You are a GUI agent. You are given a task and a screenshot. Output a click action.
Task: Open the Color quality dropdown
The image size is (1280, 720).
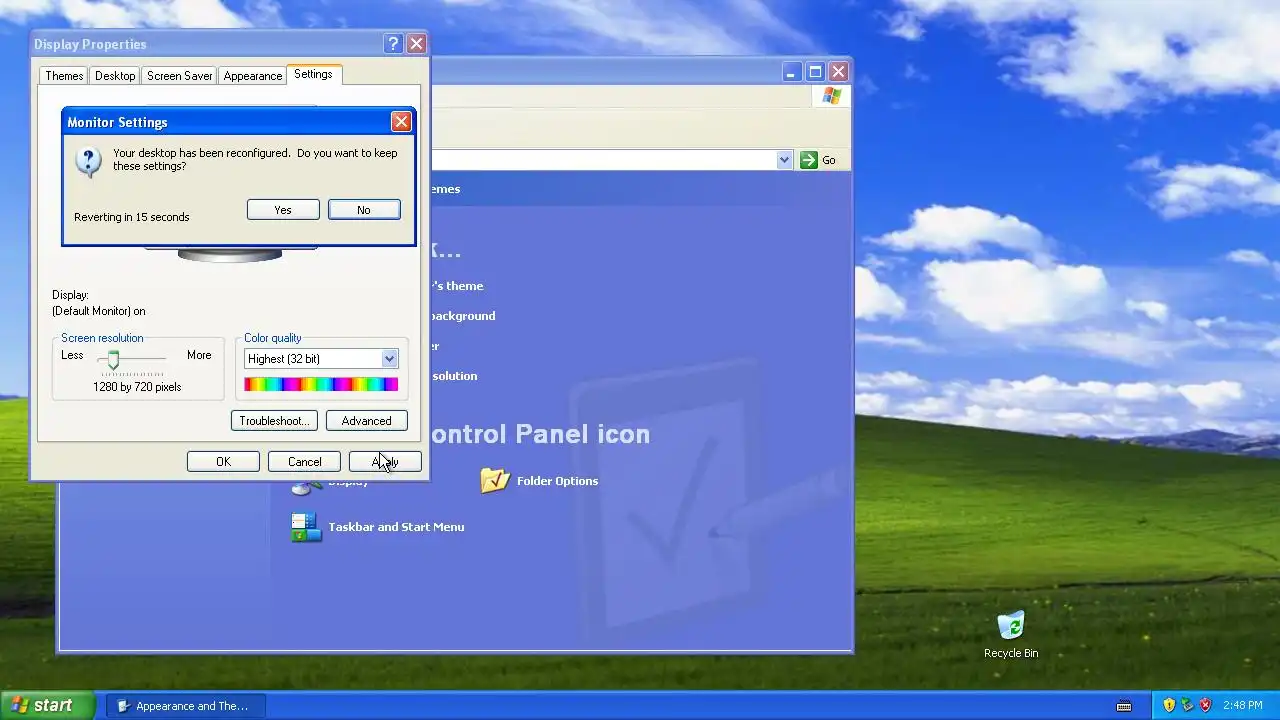click(x=389, y=359)
